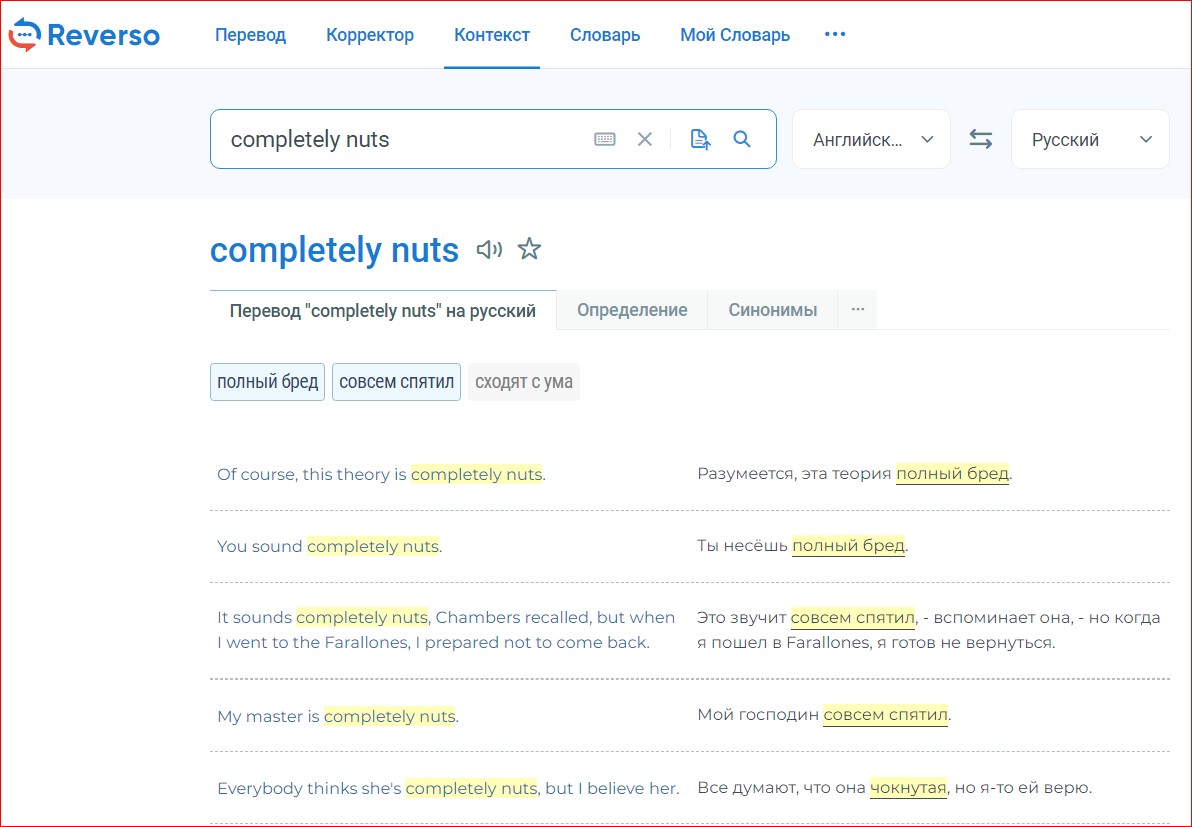Add to favorites with star icon
The image size is (1192, 827).
(529, 249)
